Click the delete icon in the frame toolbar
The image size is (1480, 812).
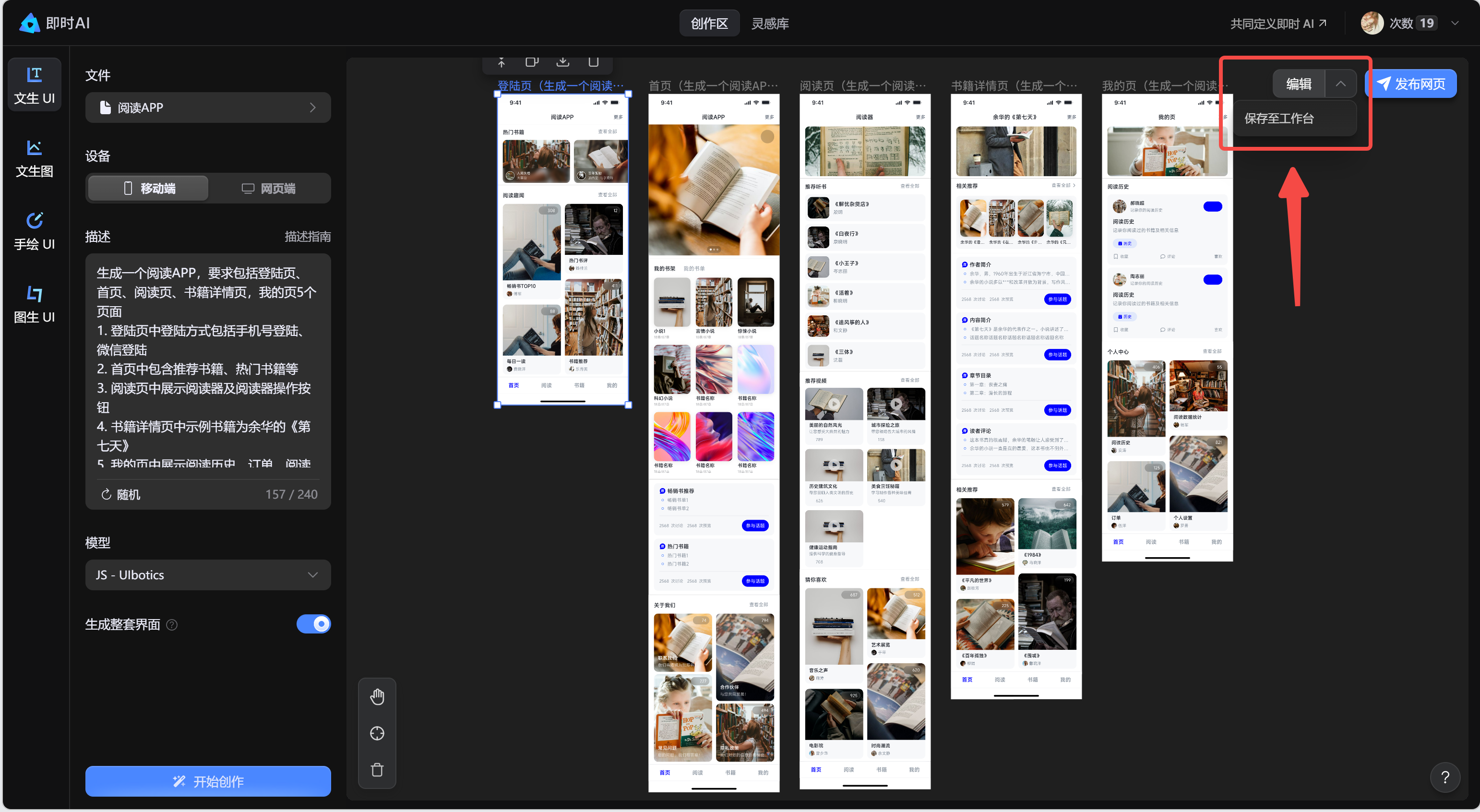(594, 61)
